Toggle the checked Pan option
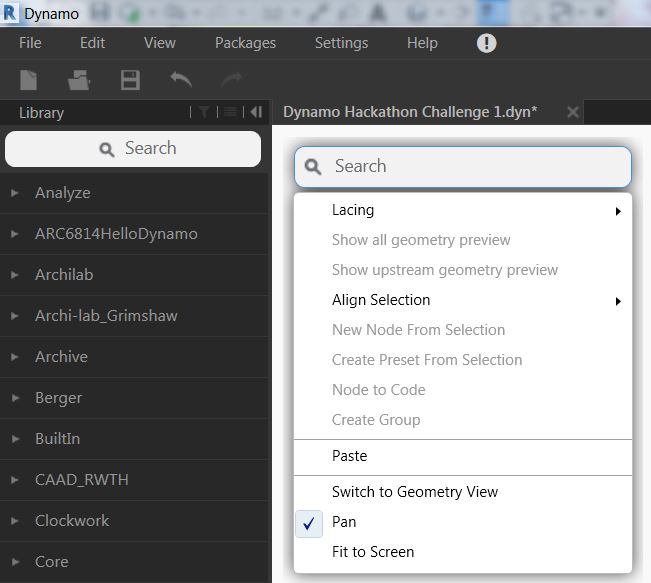 463,522
